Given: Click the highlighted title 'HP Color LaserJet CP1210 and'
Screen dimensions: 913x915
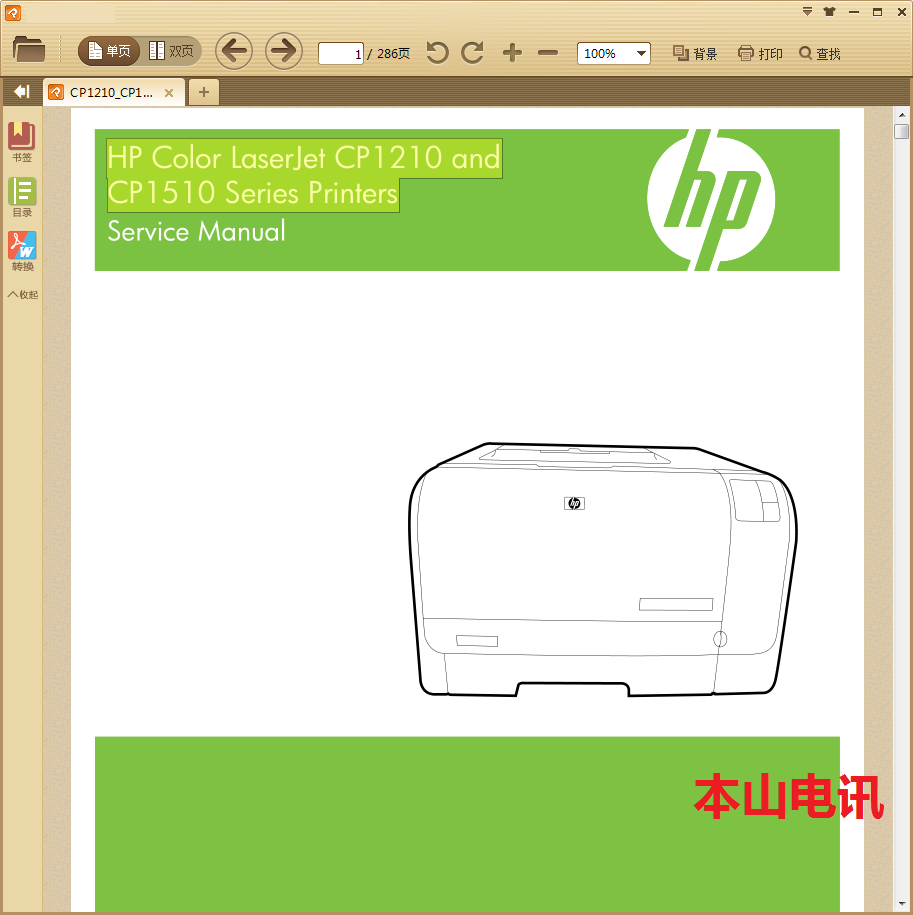Looking at the screenshot, I should click(304, 158).
